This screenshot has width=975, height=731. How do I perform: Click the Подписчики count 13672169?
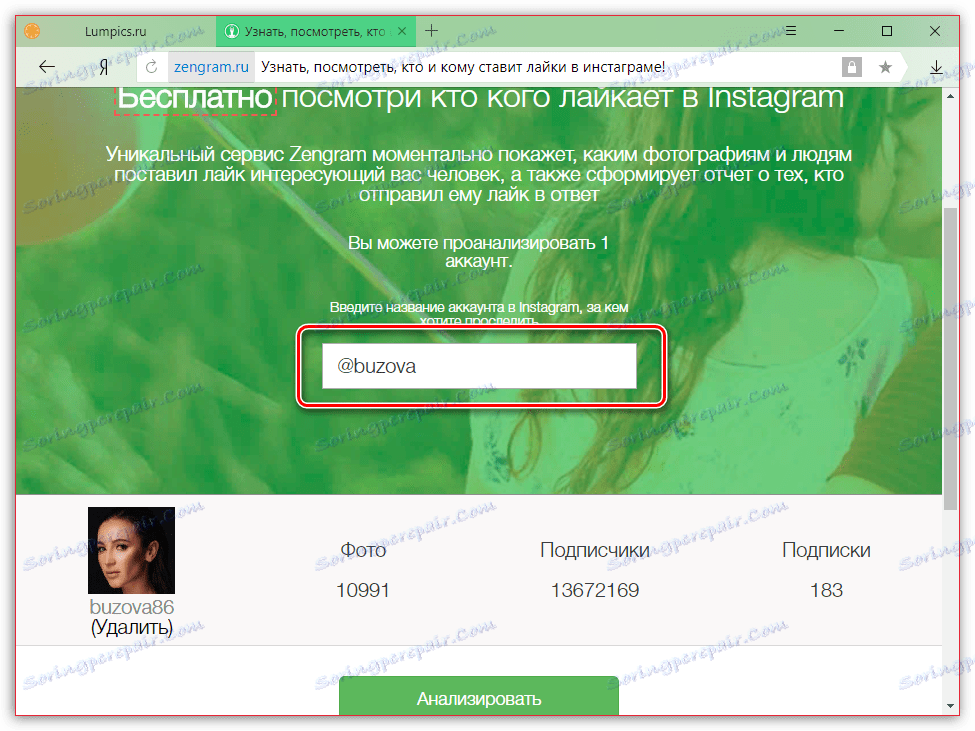click(x=595, y=590)
